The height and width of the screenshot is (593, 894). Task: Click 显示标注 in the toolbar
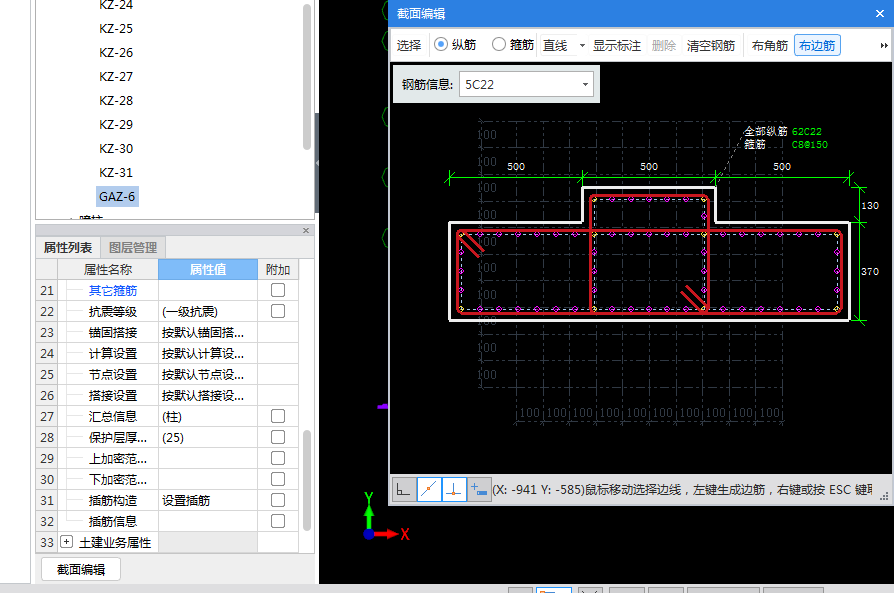616,46
